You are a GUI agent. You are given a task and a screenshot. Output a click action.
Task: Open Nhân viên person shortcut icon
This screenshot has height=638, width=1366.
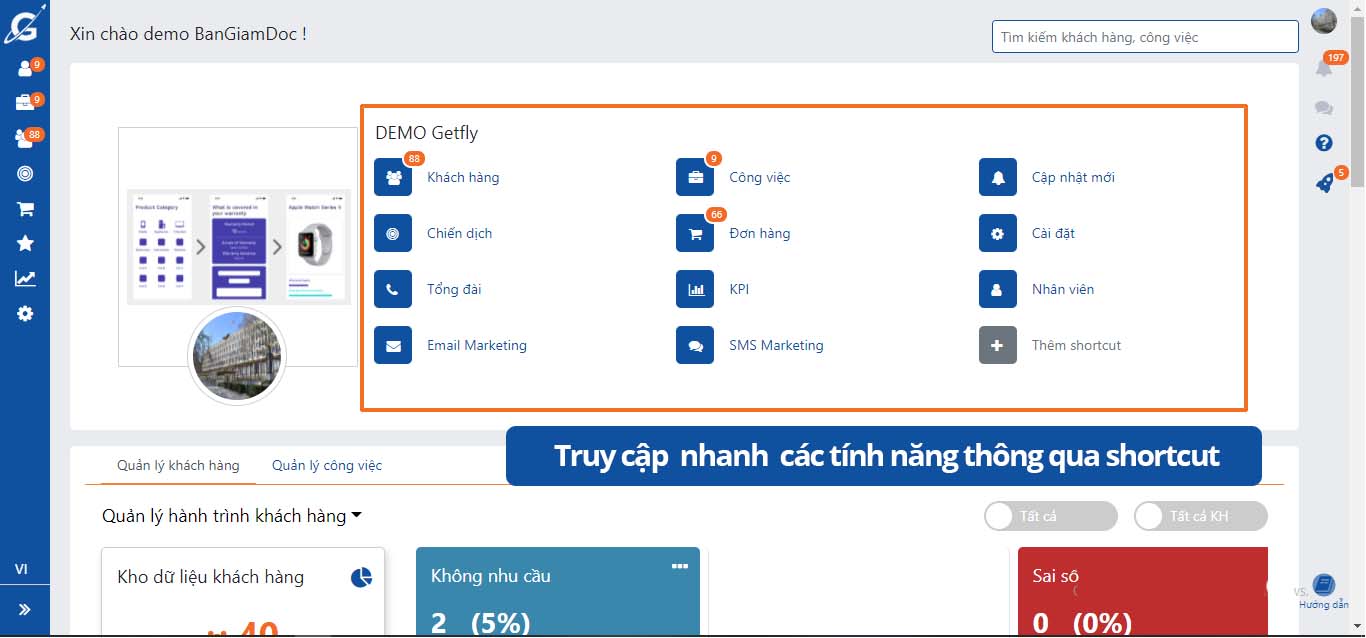pyautogui.click(x=998, y=289)
